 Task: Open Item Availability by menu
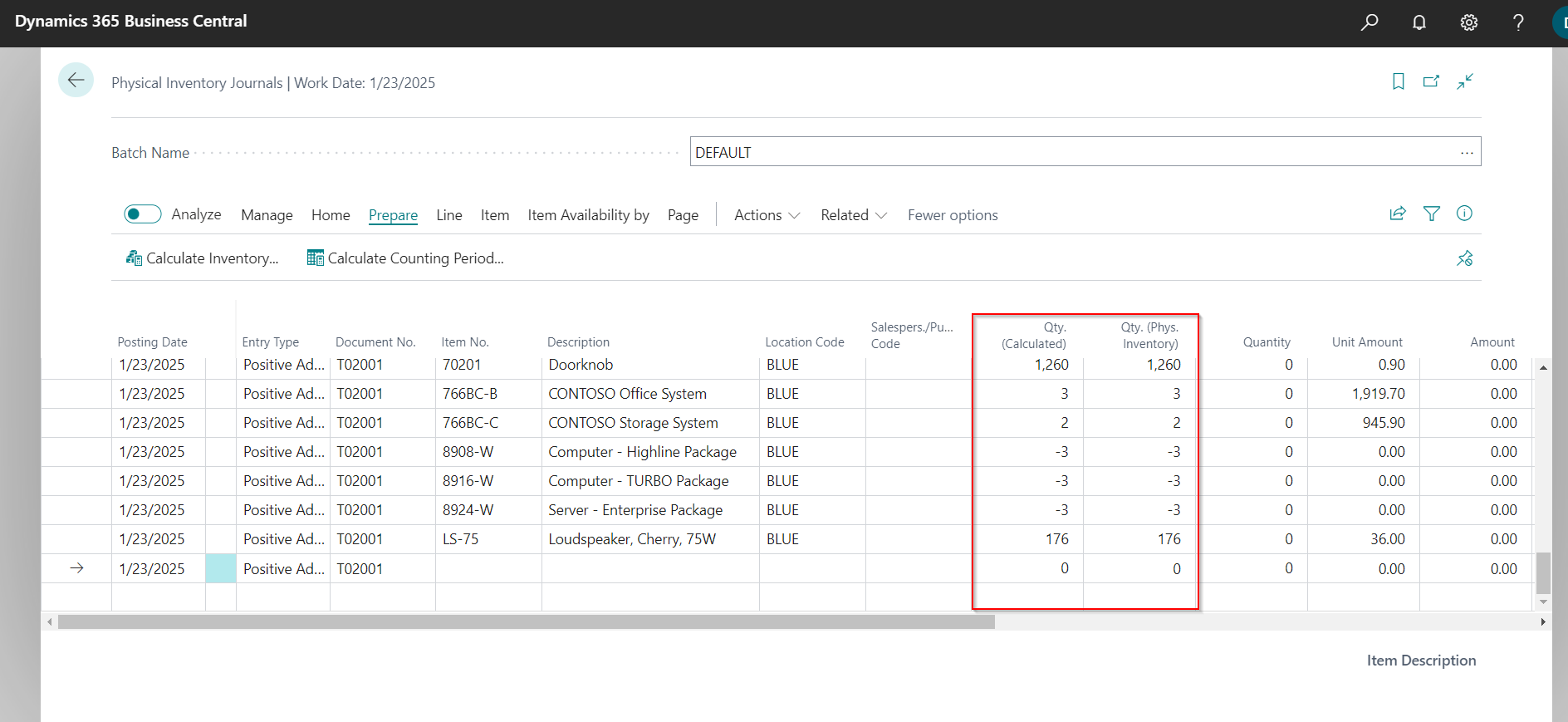point(588,215)
